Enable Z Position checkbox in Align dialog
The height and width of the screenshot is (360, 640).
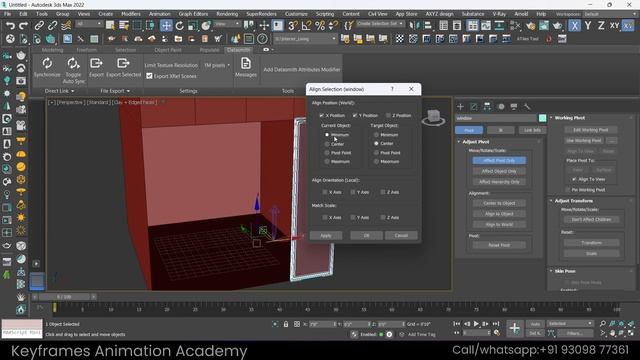pyautogui.click(x=388, y=116)
